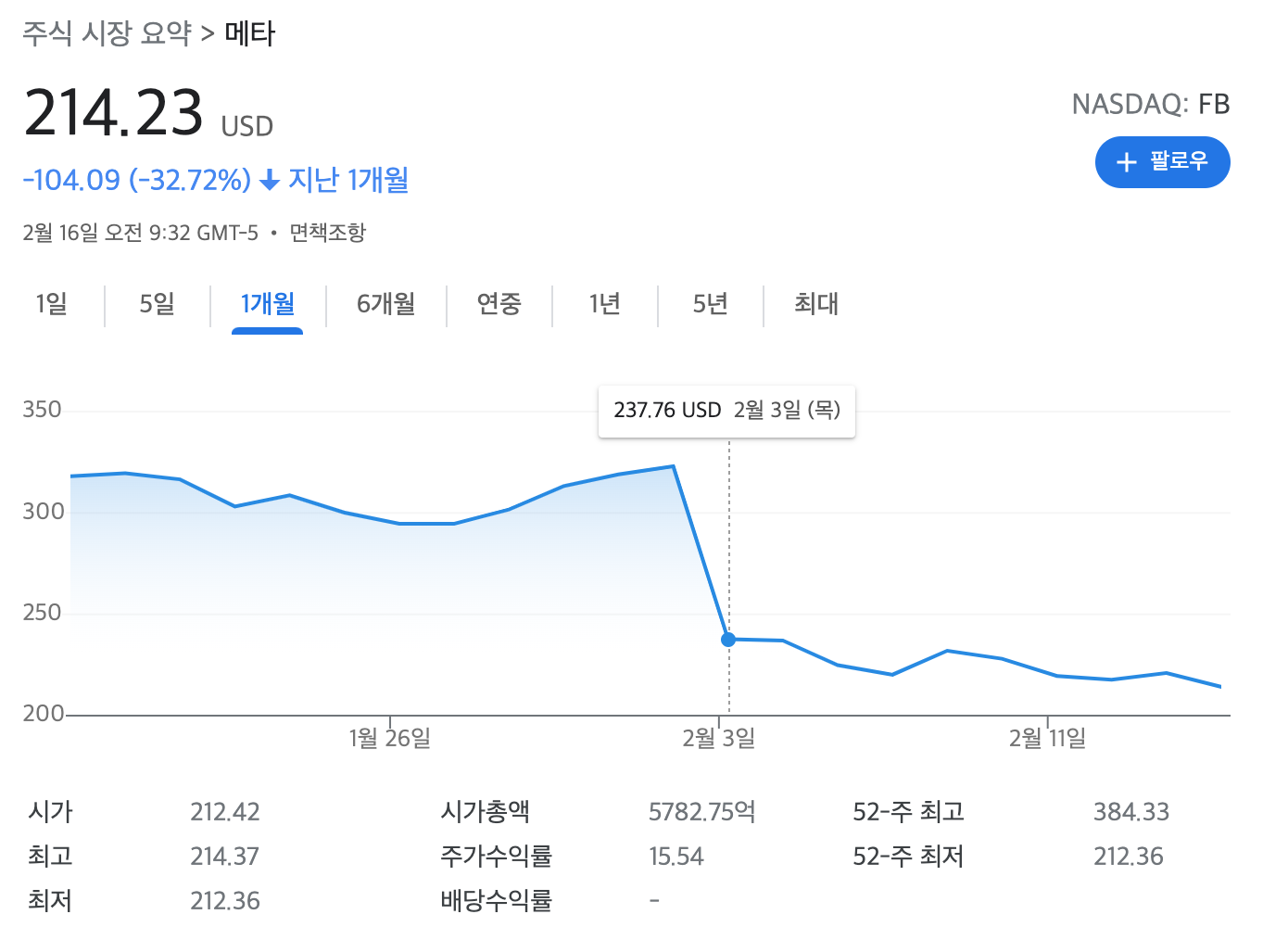Click the 52-주 최고 value 384.33
Viewport: 1288px width, 927px height.
(x=1131, y=812)
